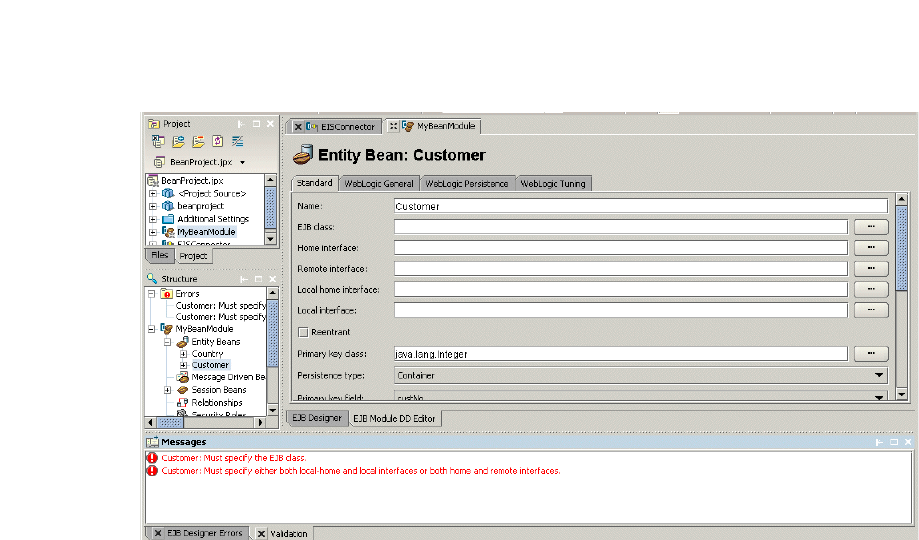Select the MyBeanModule node icon in Project tree
The height and width of the screenshot is (540, 919).
coord(168,232)
